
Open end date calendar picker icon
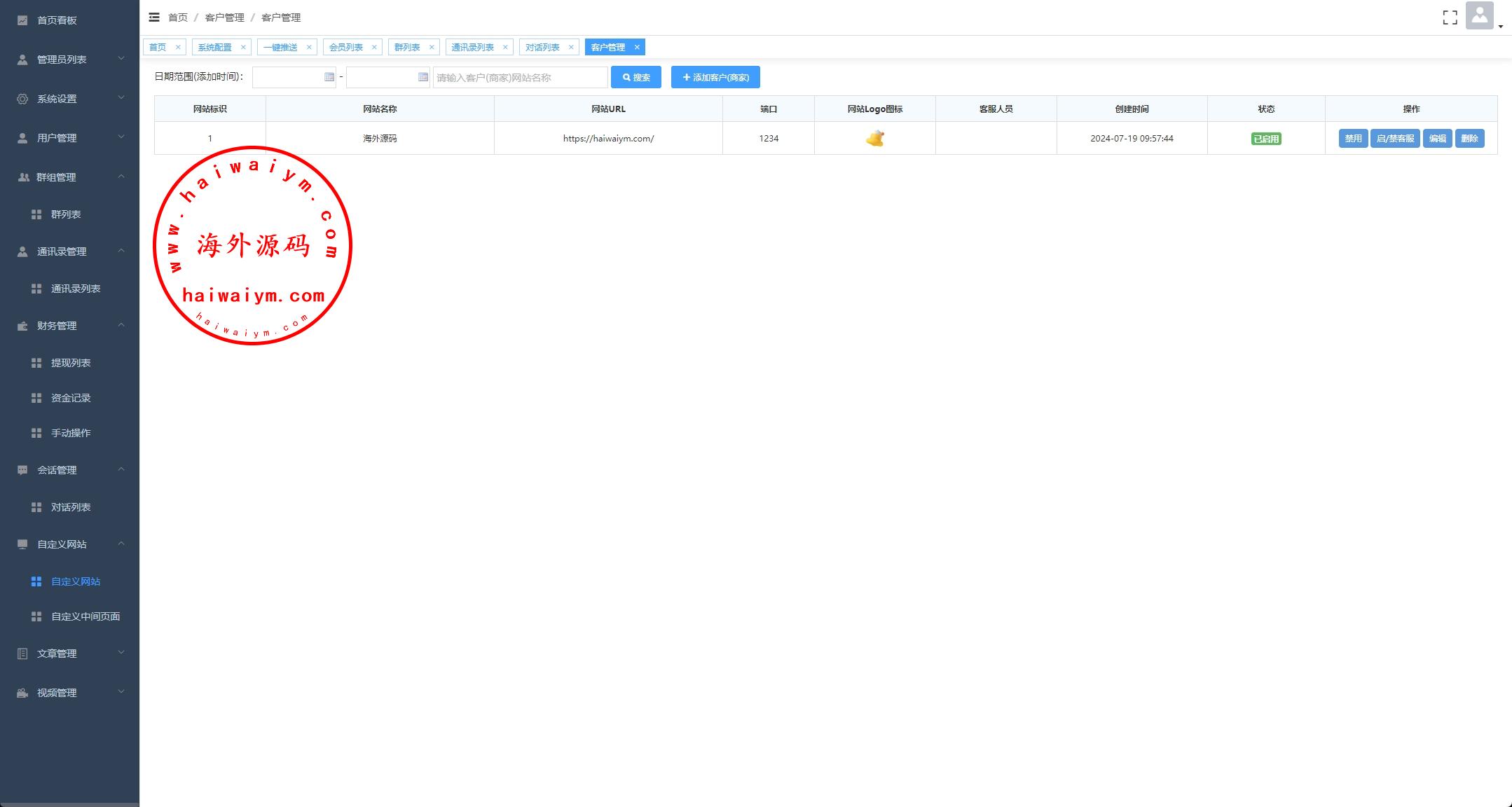[423, 77]
